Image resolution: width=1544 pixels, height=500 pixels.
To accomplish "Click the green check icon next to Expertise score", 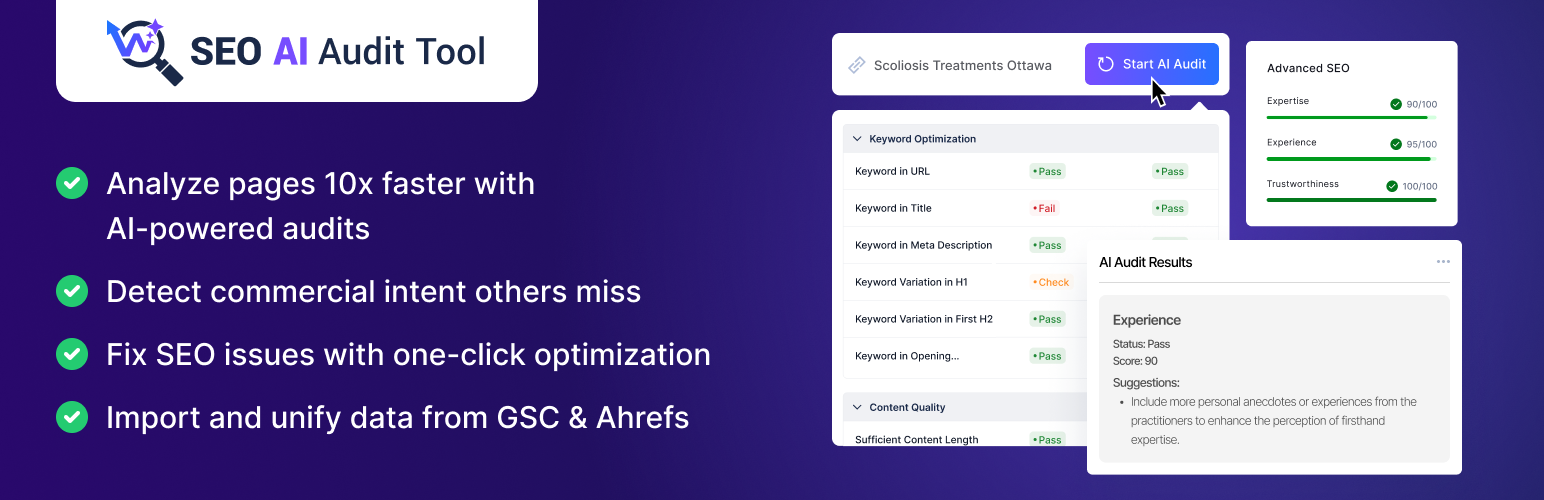I will (x=1395, y=104).
